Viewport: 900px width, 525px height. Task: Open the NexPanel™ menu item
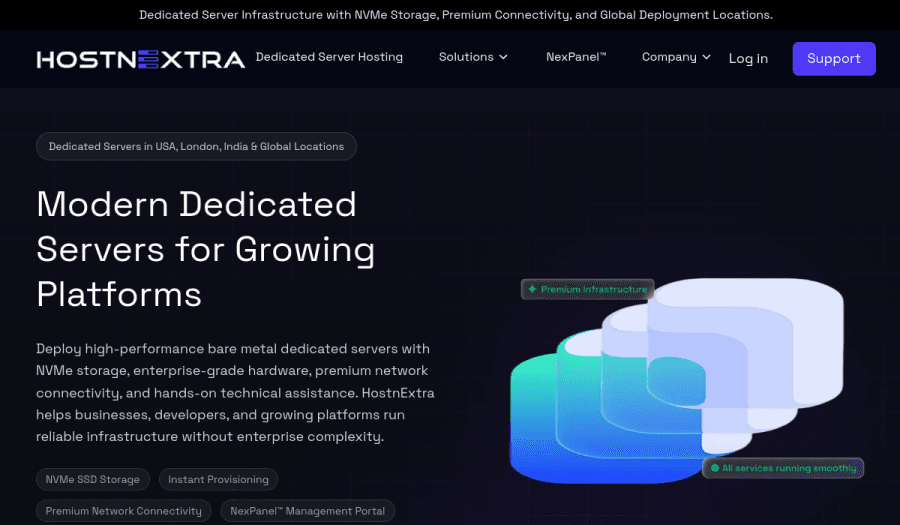[x=576, y=57]
